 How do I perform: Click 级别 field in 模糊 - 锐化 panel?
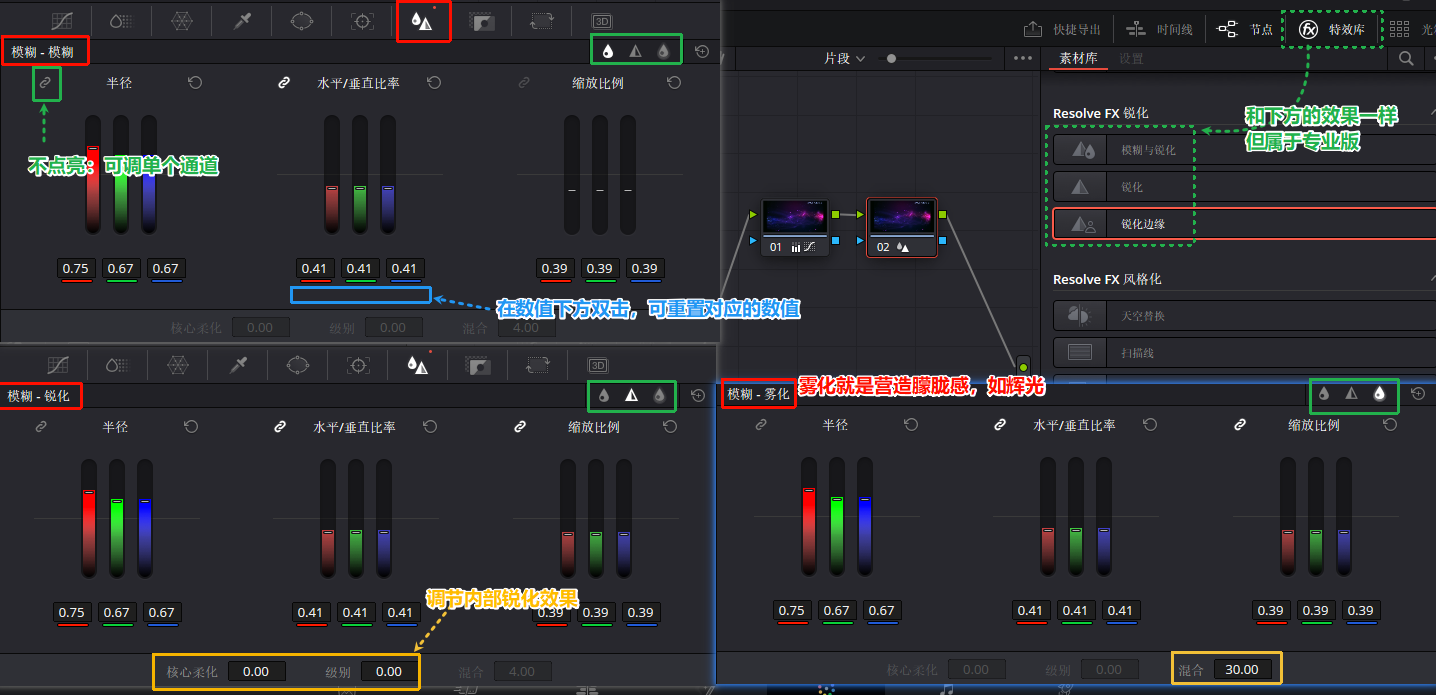click(x=389, y=672)
